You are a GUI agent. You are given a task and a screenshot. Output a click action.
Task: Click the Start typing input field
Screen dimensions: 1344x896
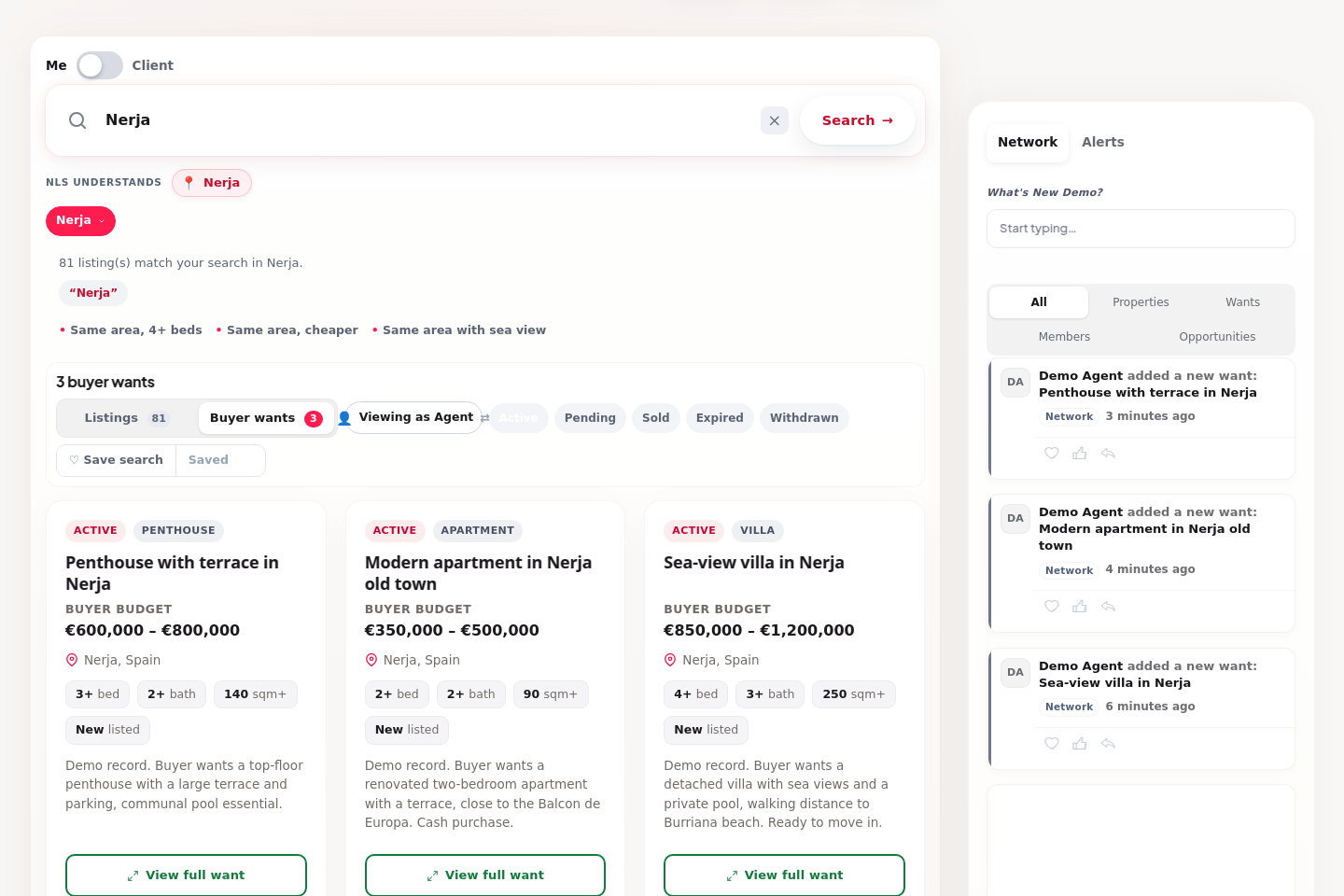[1141, 229]
